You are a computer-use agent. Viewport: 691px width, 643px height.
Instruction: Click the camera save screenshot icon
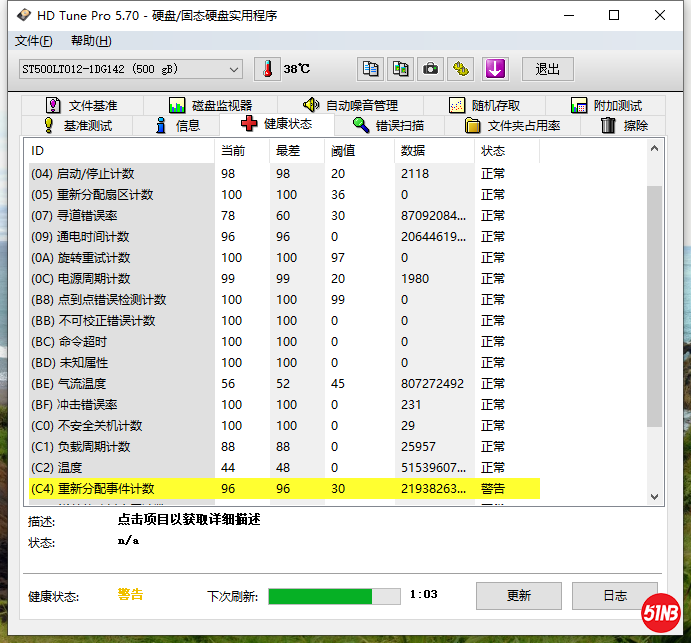point(430,69)
